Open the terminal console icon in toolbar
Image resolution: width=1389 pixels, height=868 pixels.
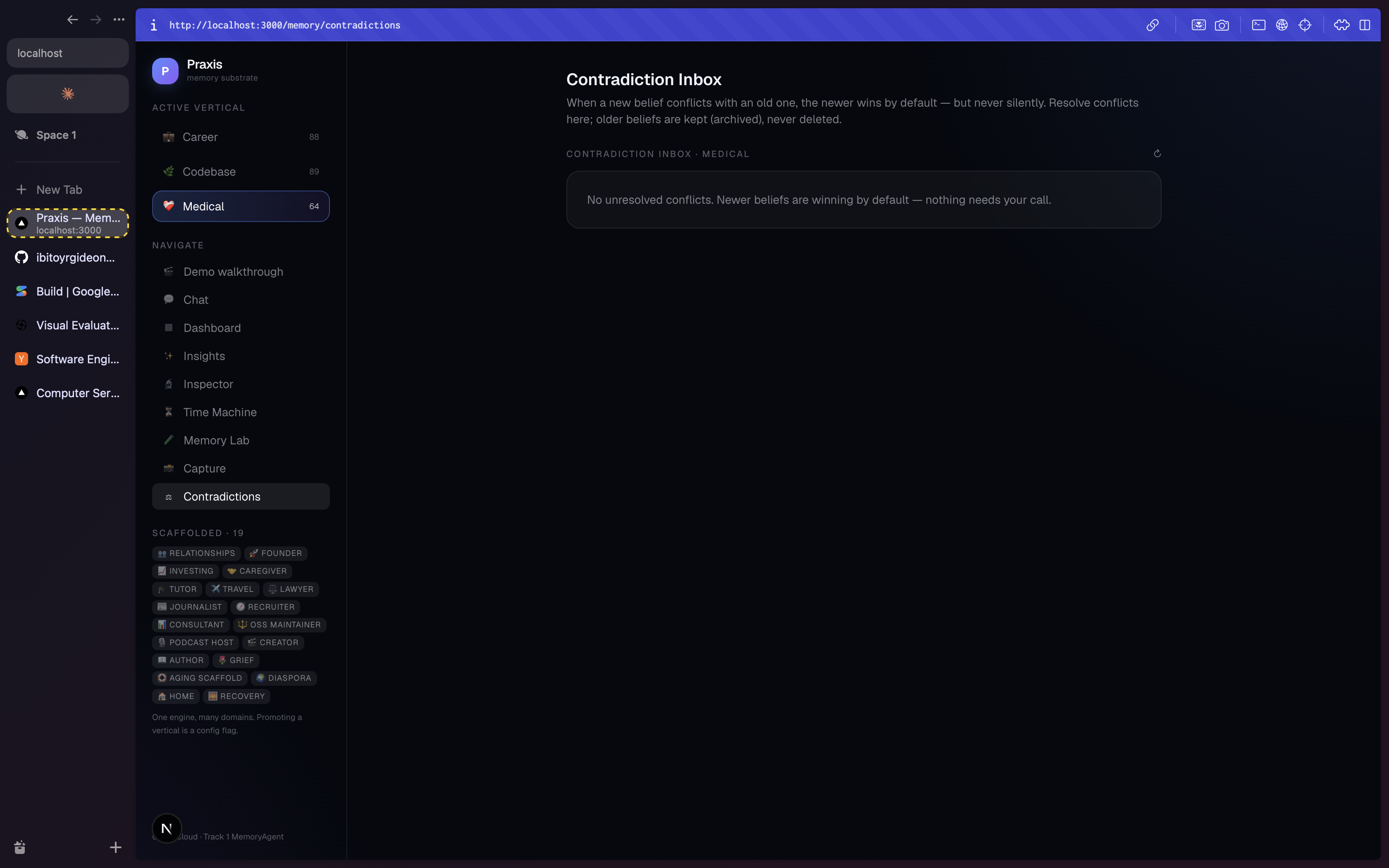click(1259, 25)
